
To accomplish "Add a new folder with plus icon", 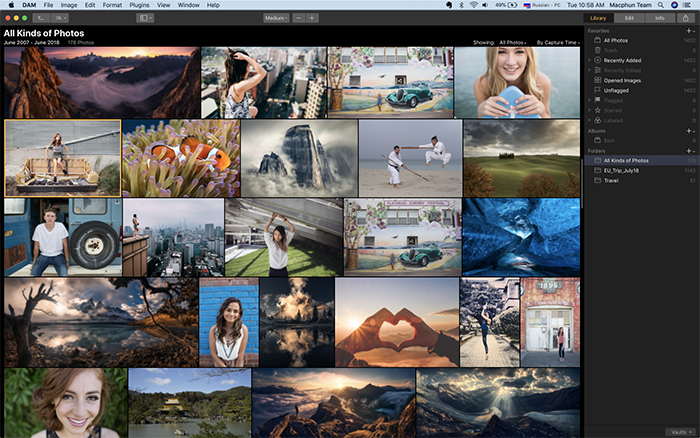I will pos(689,151).
